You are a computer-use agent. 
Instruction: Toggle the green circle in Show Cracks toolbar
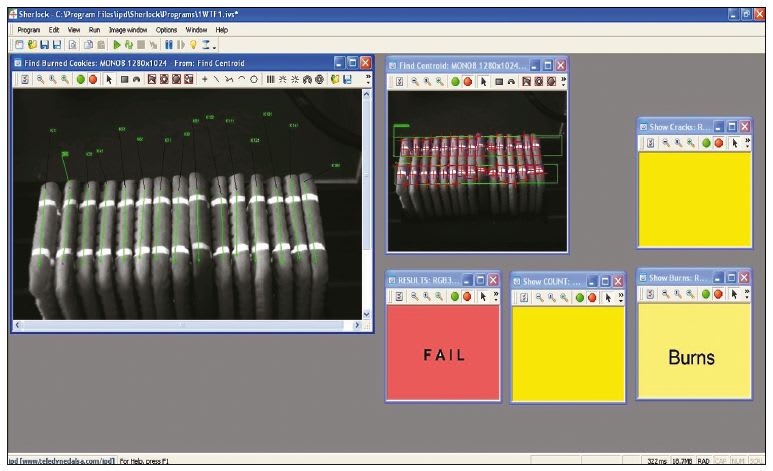tap(706, 143)
